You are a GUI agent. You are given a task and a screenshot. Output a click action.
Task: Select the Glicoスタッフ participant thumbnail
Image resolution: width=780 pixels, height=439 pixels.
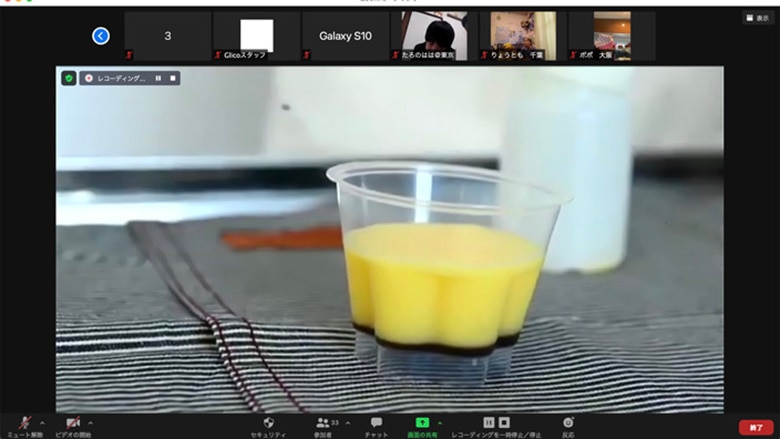click(x=256, y=36)
